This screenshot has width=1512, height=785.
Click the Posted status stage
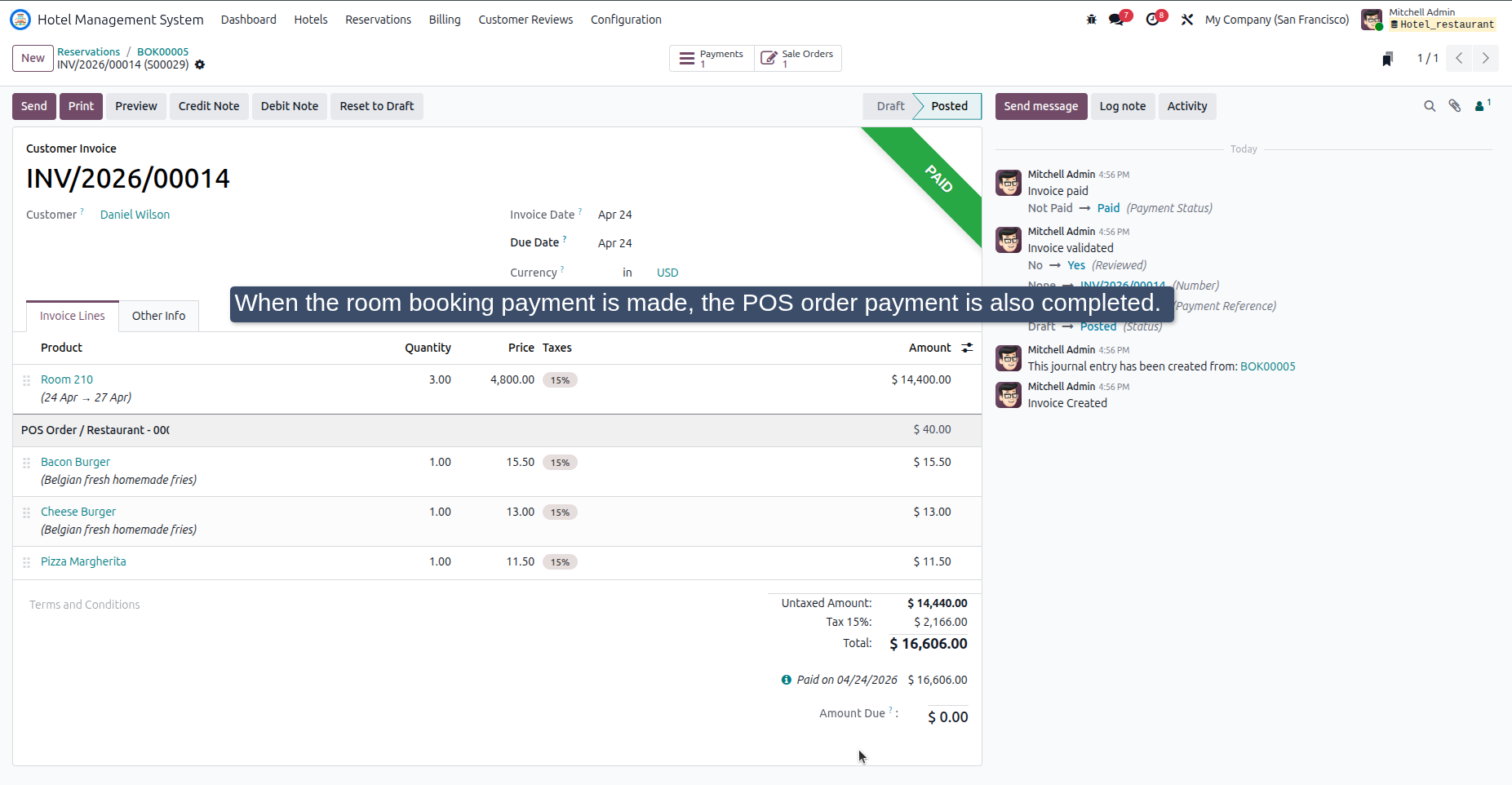pyautogui.click(x=949, y=106)
